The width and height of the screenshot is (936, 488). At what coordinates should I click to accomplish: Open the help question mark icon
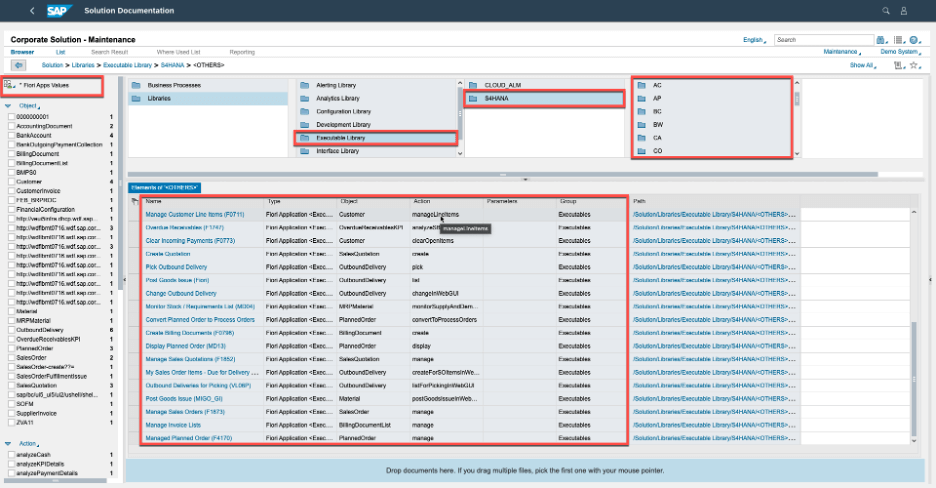coord(914,40)
